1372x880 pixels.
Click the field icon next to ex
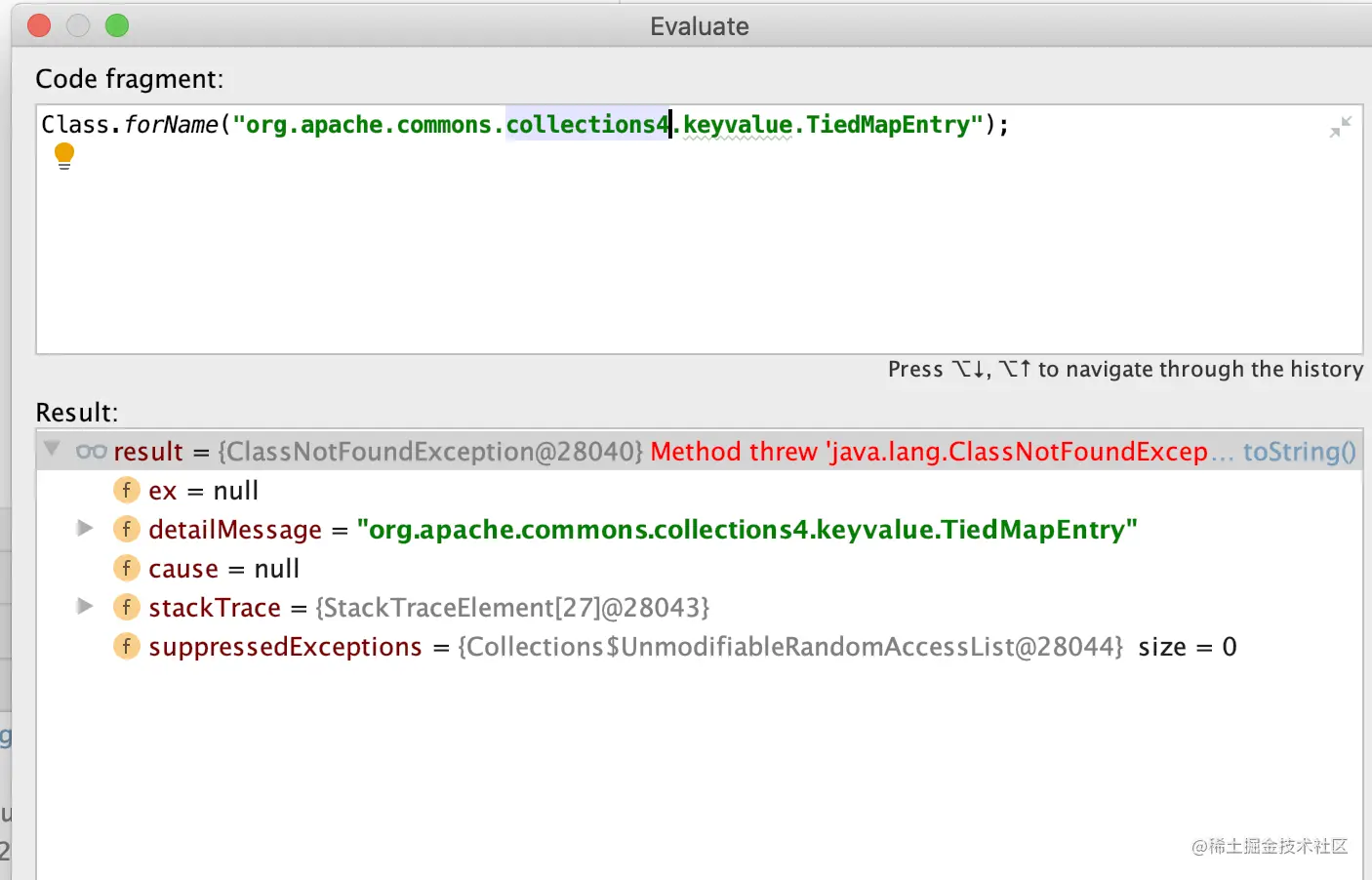coord(127,490)
